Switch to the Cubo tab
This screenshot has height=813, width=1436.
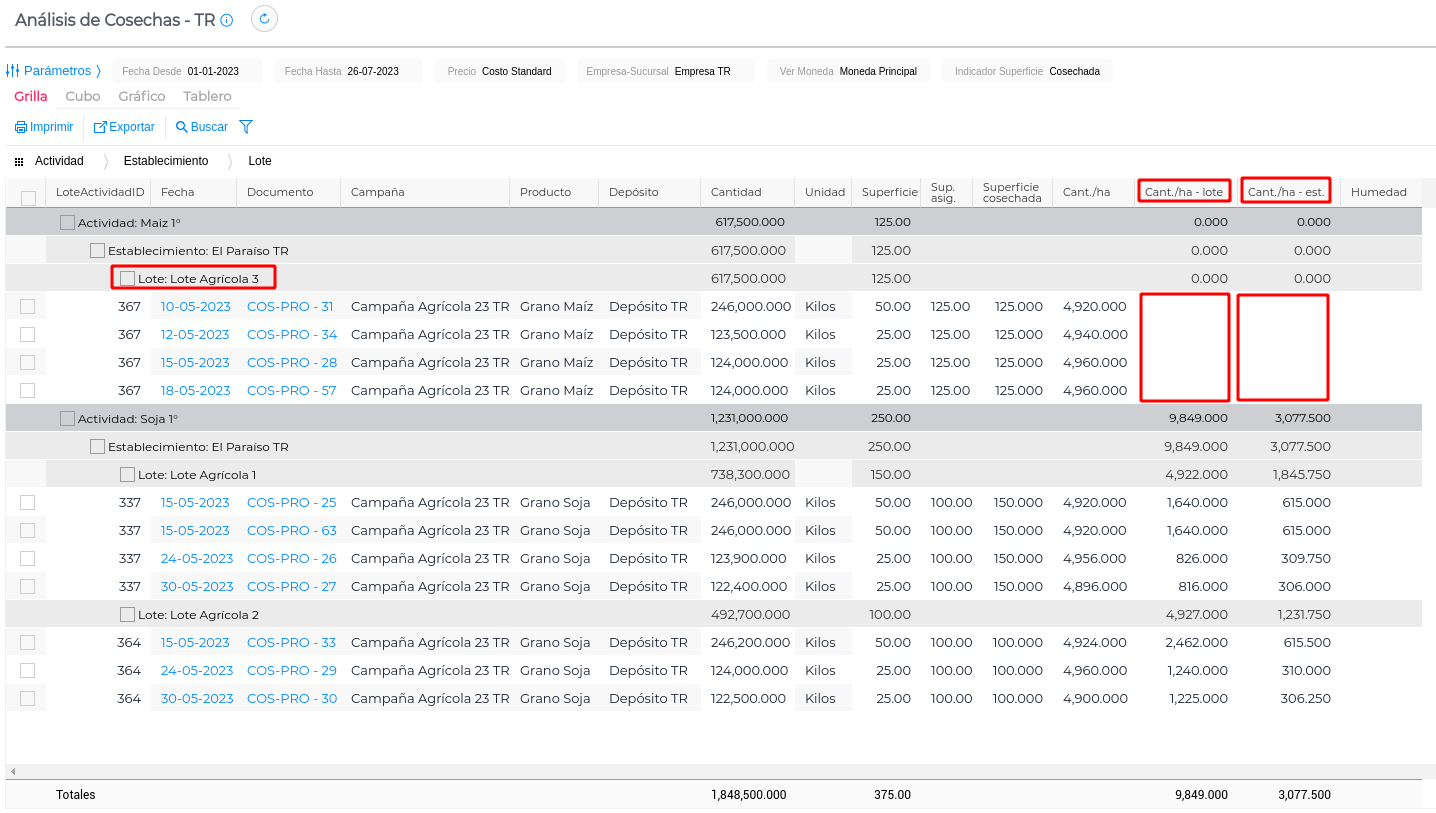(x=83, y=97)
